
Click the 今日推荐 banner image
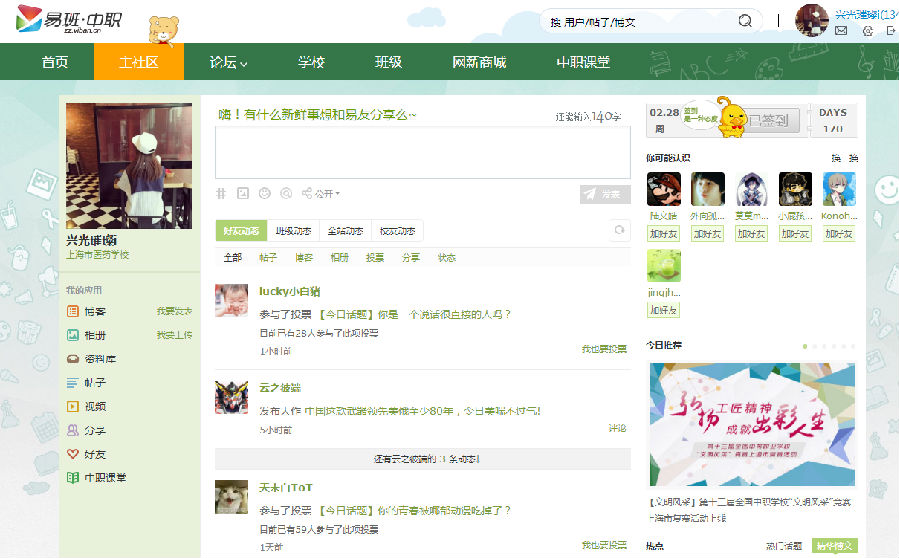[752, 424]
